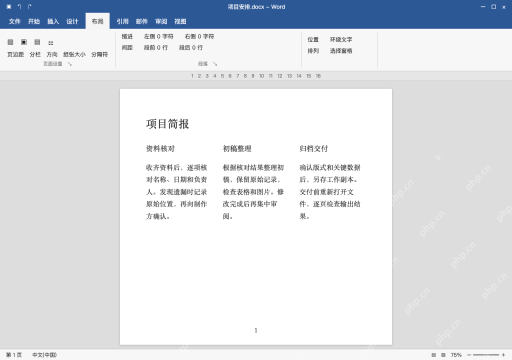Switch to the 视图 tab
Screen dimensions: 512x360
180,22
